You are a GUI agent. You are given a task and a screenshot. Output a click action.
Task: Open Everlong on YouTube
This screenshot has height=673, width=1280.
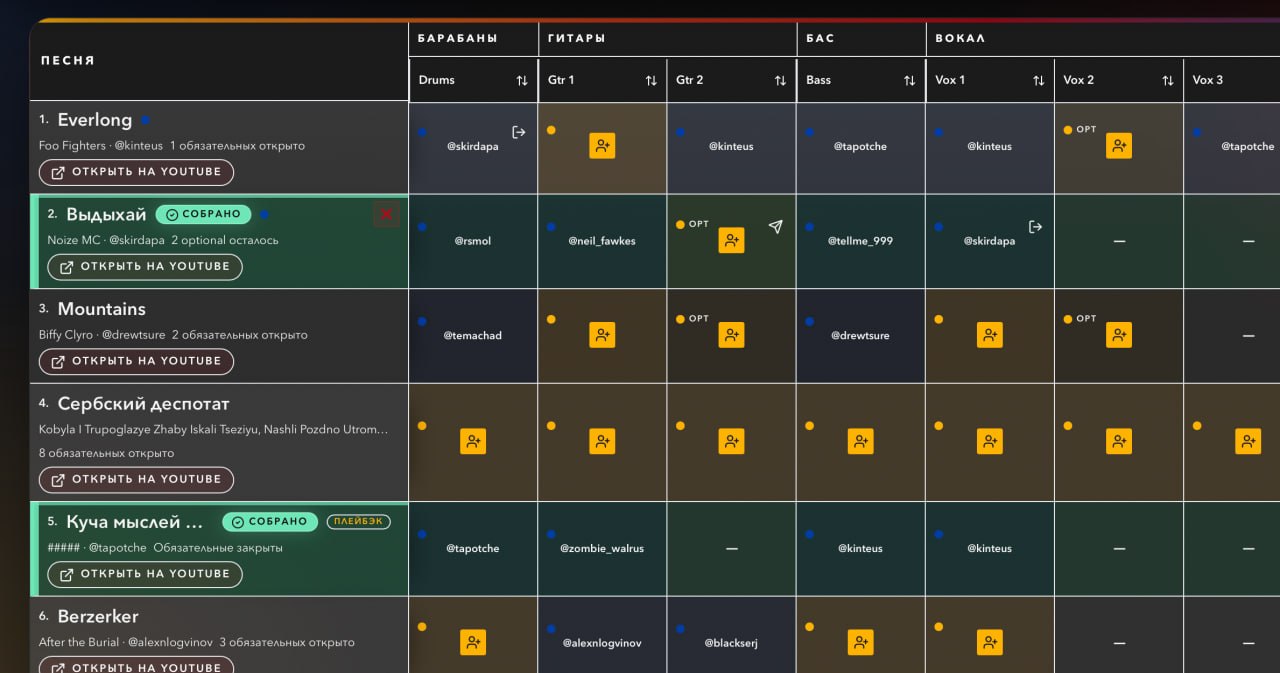coord(136,172)
